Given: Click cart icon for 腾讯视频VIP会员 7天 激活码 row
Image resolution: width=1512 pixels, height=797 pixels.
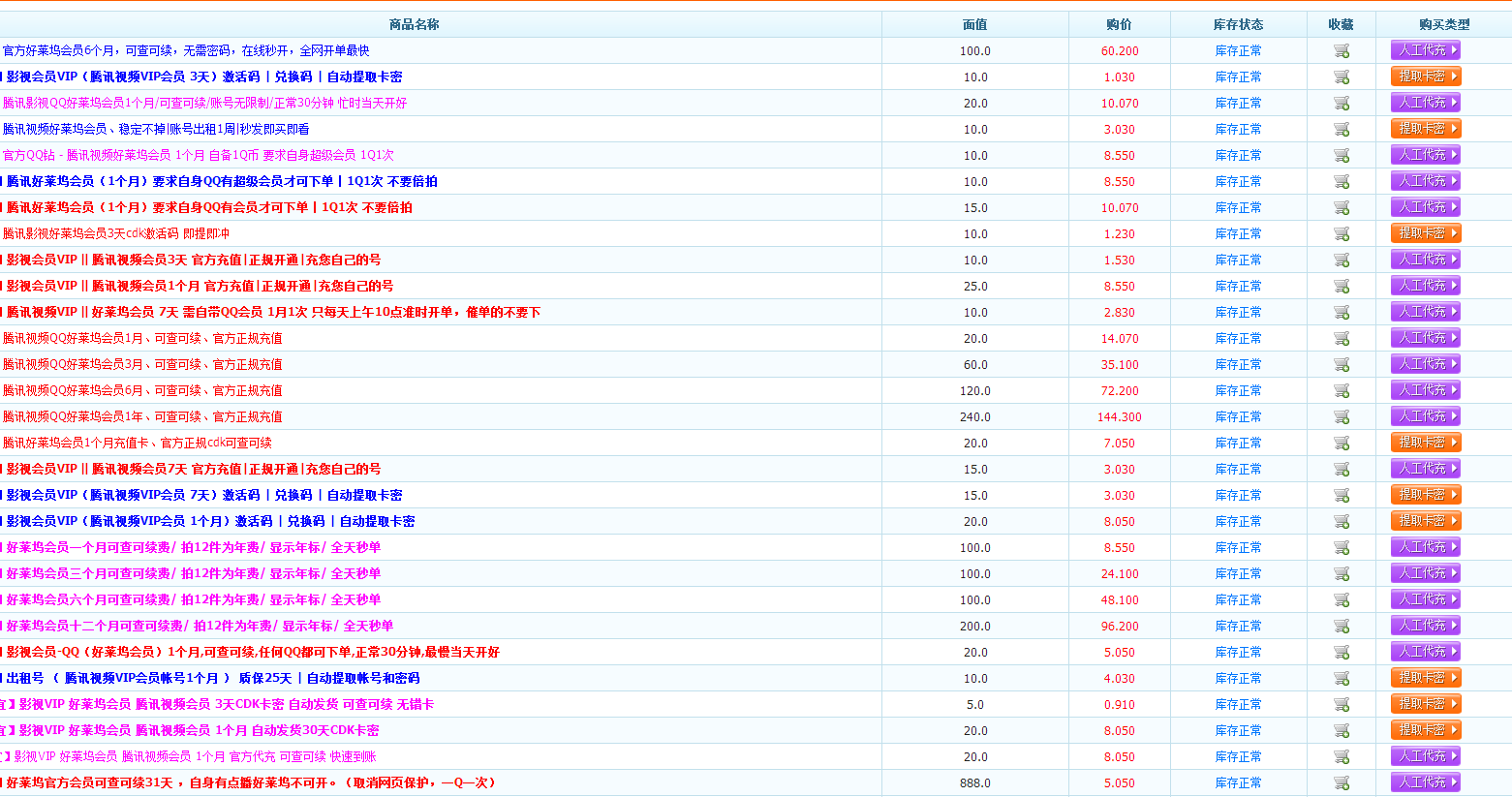Looking at the screenshot, I should 1342,495.
